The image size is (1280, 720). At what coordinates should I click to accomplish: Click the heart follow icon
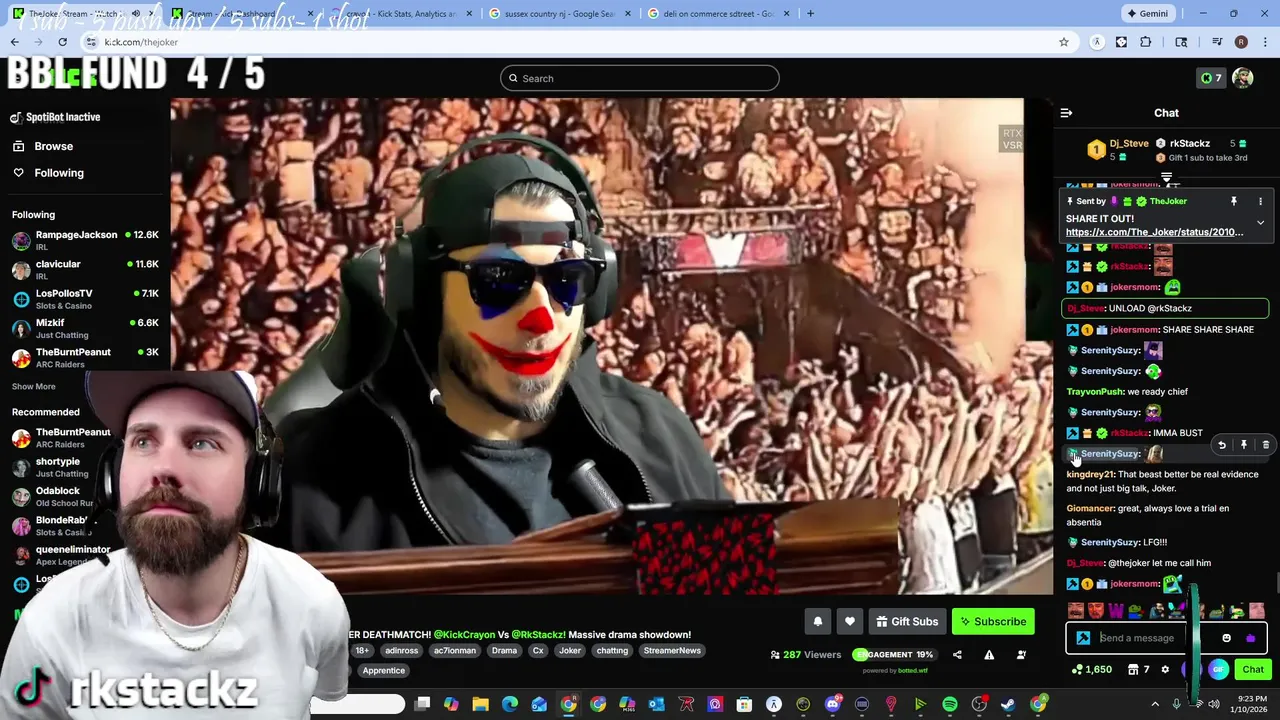tap(850, 621)
